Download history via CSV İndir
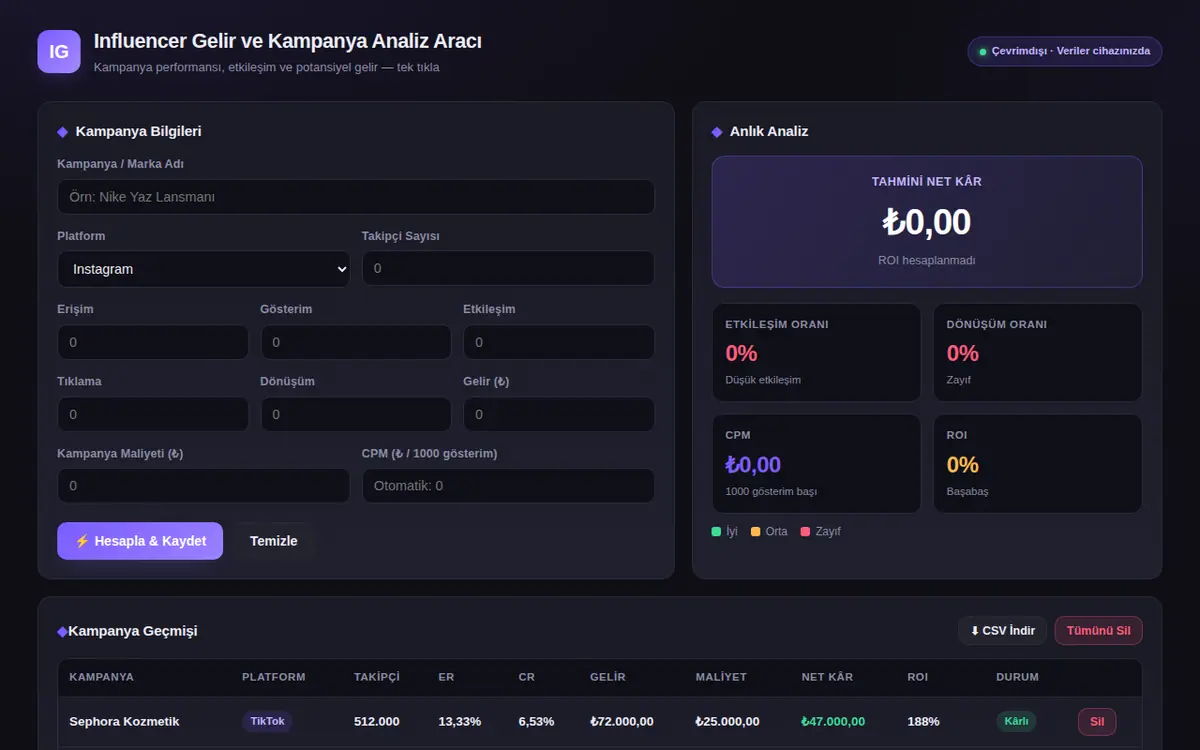 (x=1003, y=631)
